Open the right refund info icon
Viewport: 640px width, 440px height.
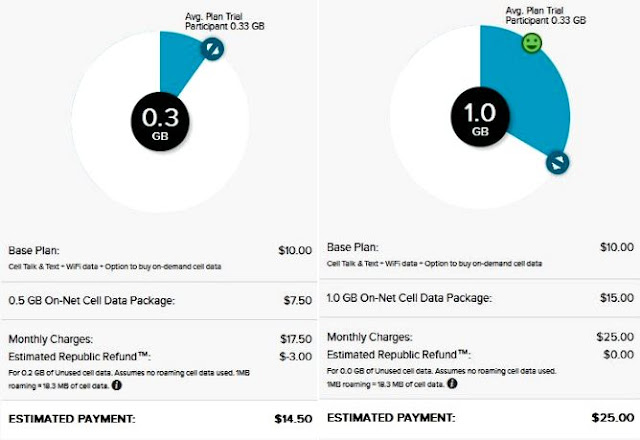[x=452, y=384]
